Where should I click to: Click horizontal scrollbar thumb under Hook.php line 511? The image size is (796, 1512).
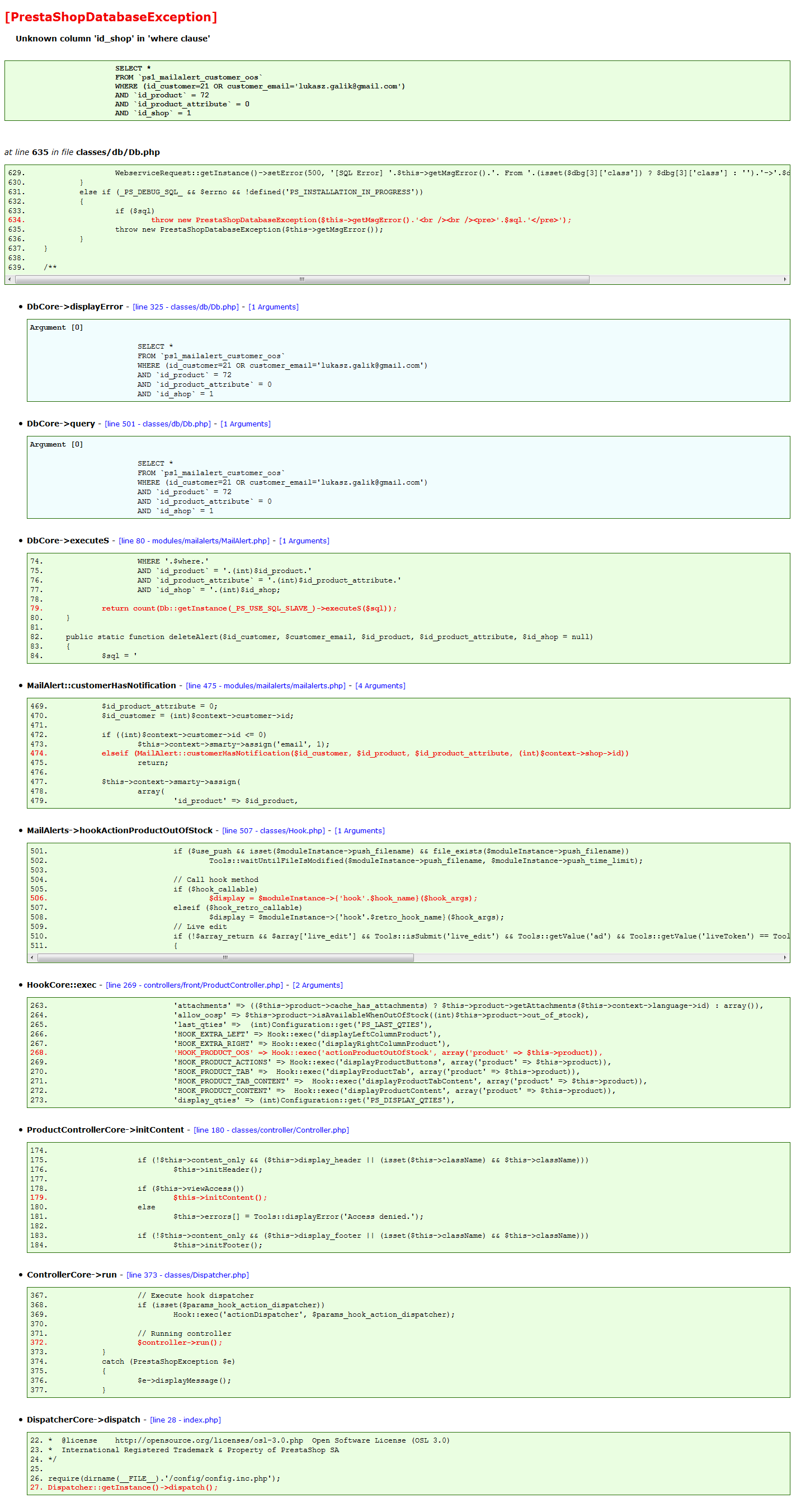[225, 957]
